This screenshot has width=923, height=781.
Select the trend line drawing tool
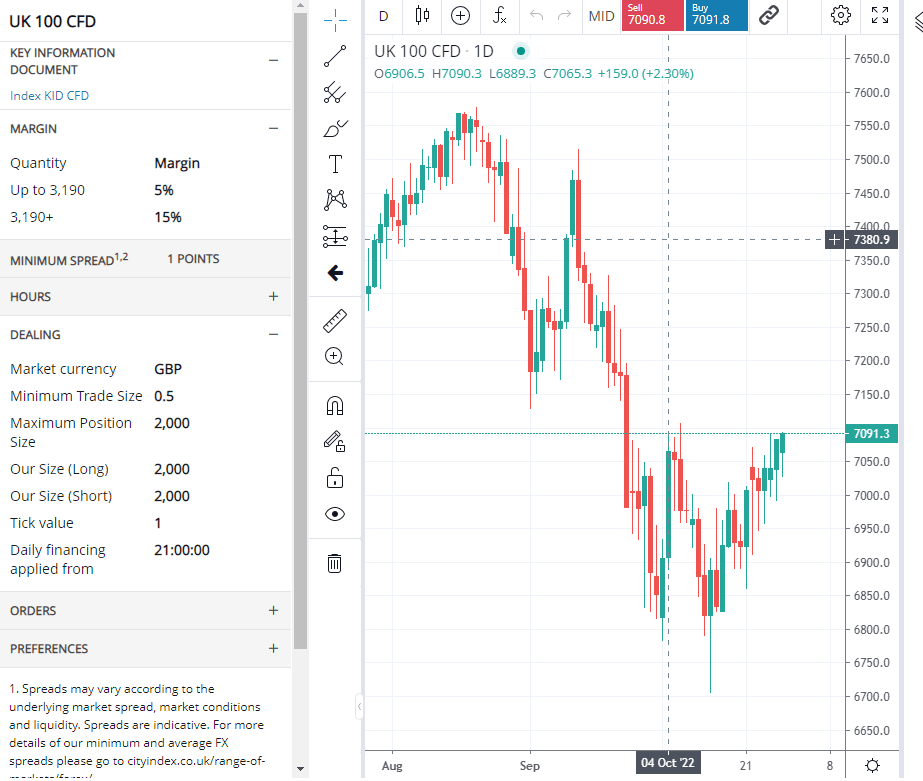coord(335,56)
